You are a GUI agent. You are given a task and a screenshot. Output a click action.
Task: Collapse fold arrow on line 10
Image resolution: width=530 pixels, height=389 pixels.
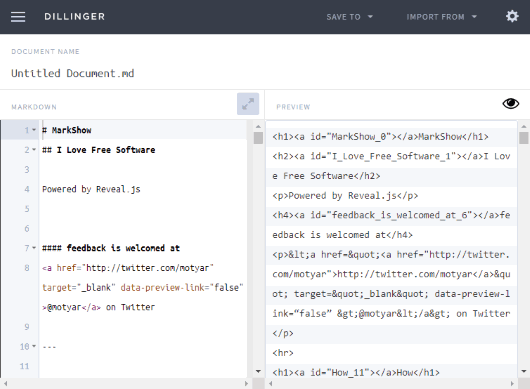point(34,346)
